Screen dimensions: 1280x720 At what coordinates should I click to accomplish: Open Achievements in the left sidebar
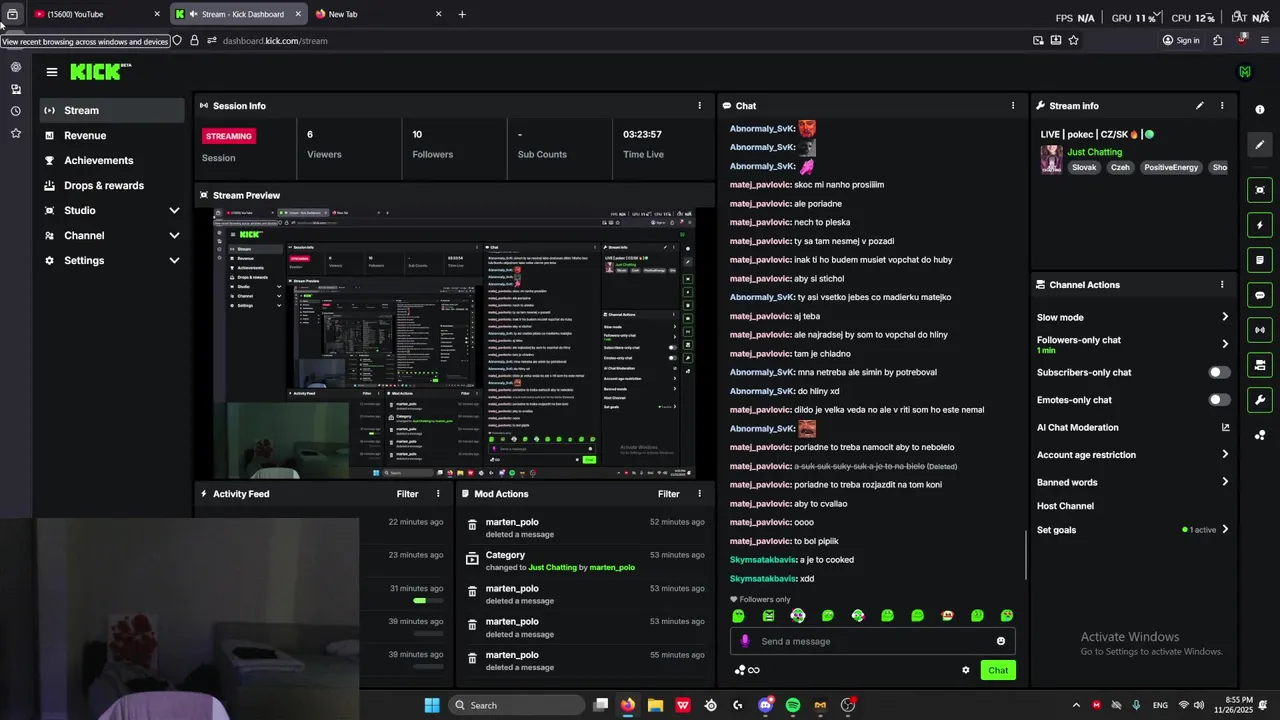[x=110, y=160]
